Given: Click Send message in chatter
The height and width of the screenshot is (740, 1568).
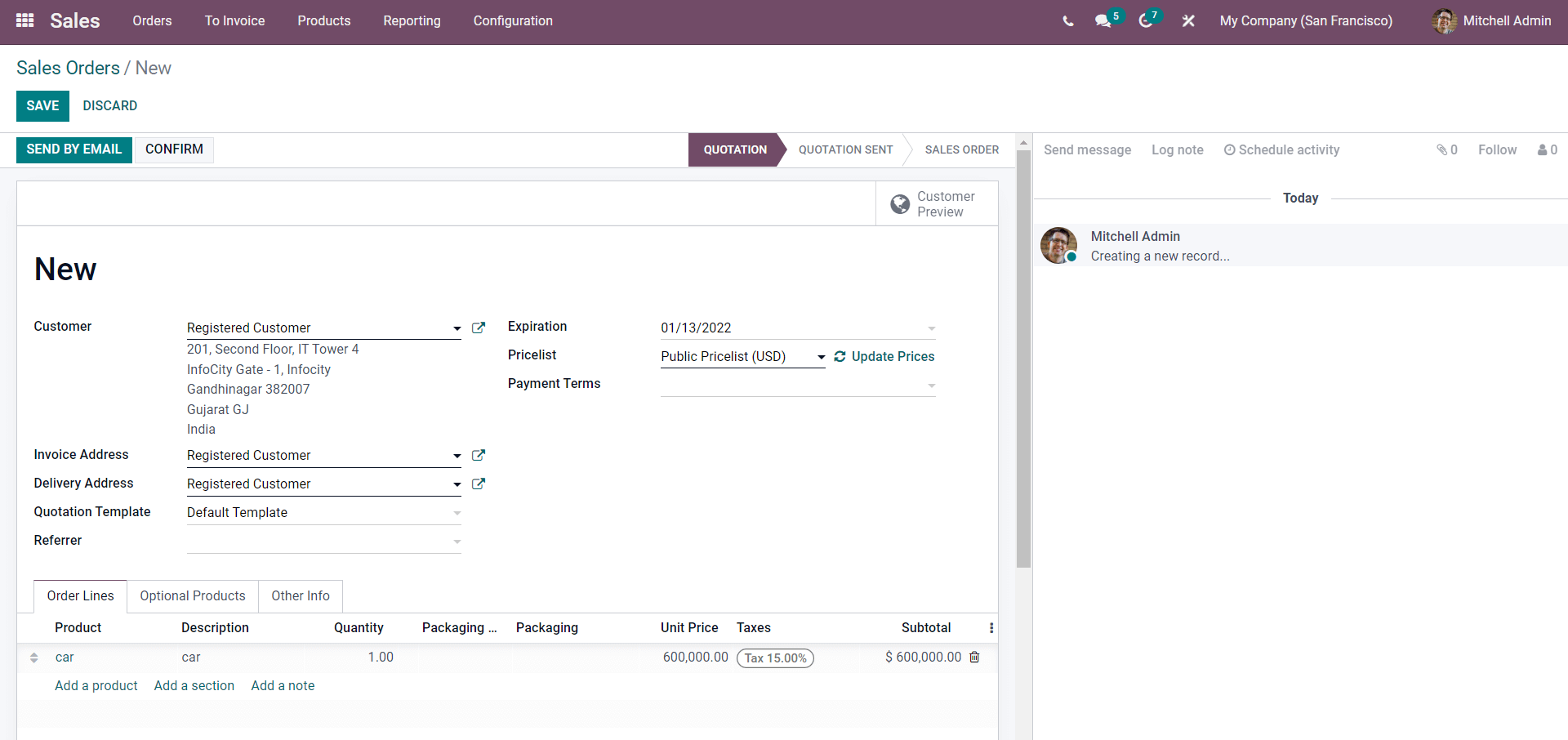Looking at the screenshot, I should coord(1087,149).
